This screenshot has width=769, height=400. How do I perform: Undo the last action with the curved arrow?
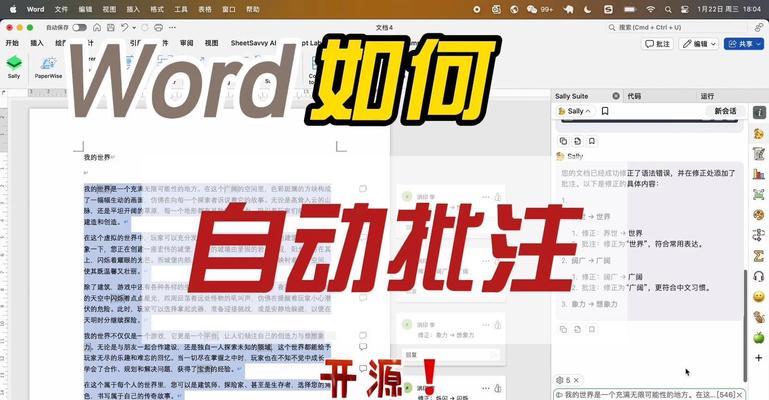tap(125, 27)
